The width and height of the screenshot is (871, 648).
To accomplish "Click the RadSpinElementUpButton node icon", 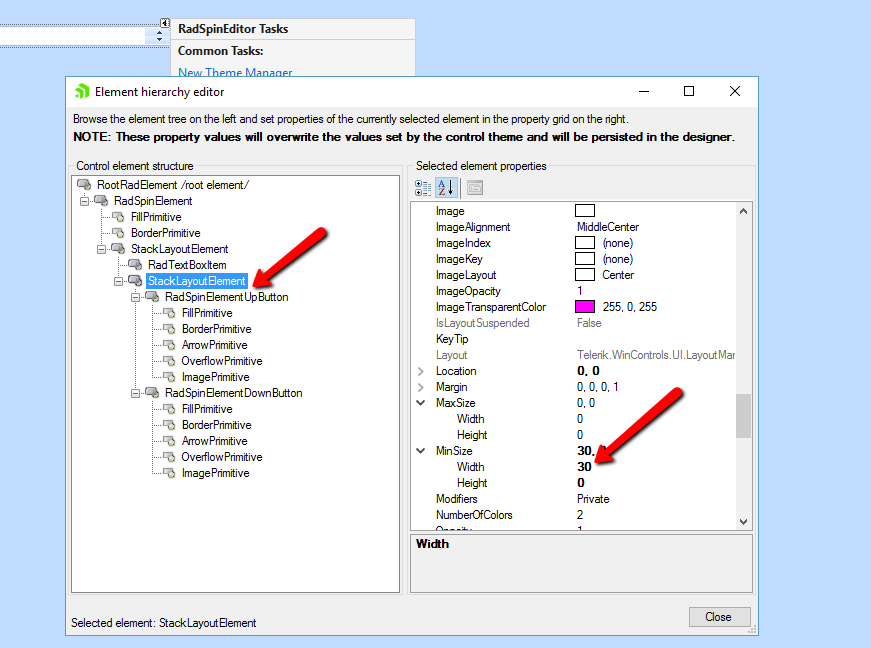I will point(152,297).
